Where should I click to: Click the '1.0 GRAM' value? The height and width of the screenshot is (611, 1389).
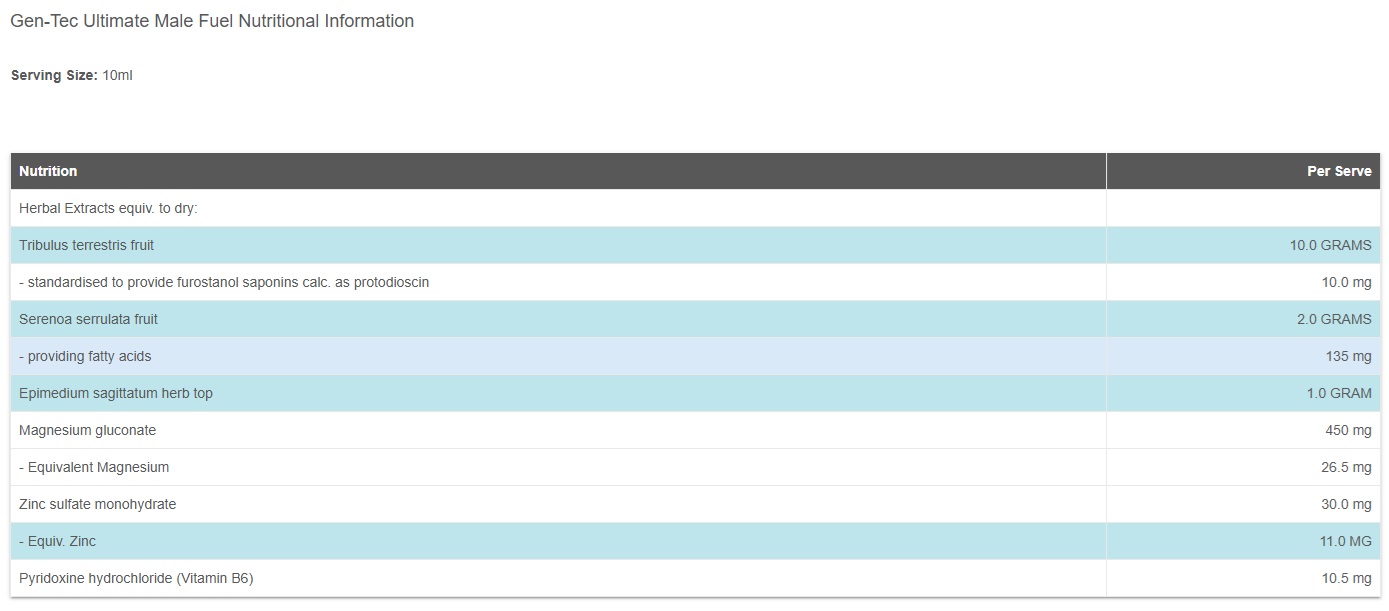coord(1339,393)
